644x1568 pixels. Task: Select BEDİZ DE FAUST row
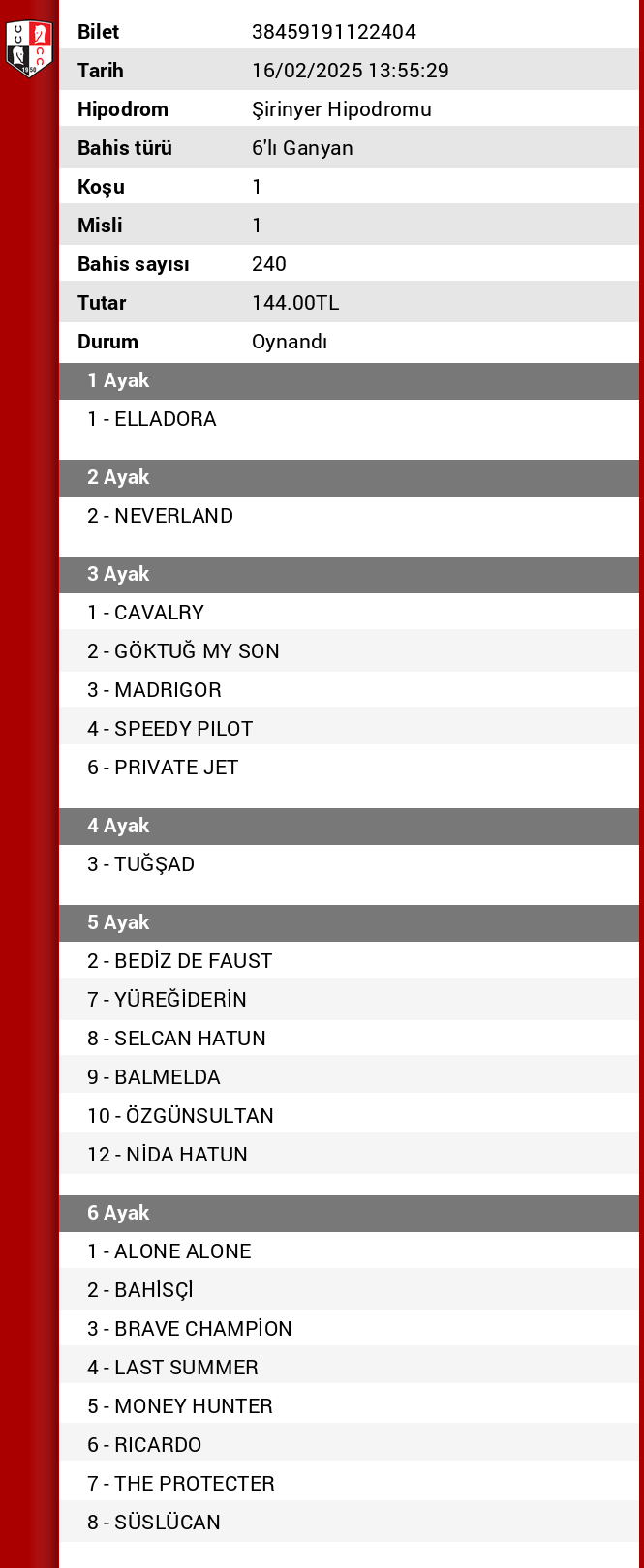(x=180, y=961)
